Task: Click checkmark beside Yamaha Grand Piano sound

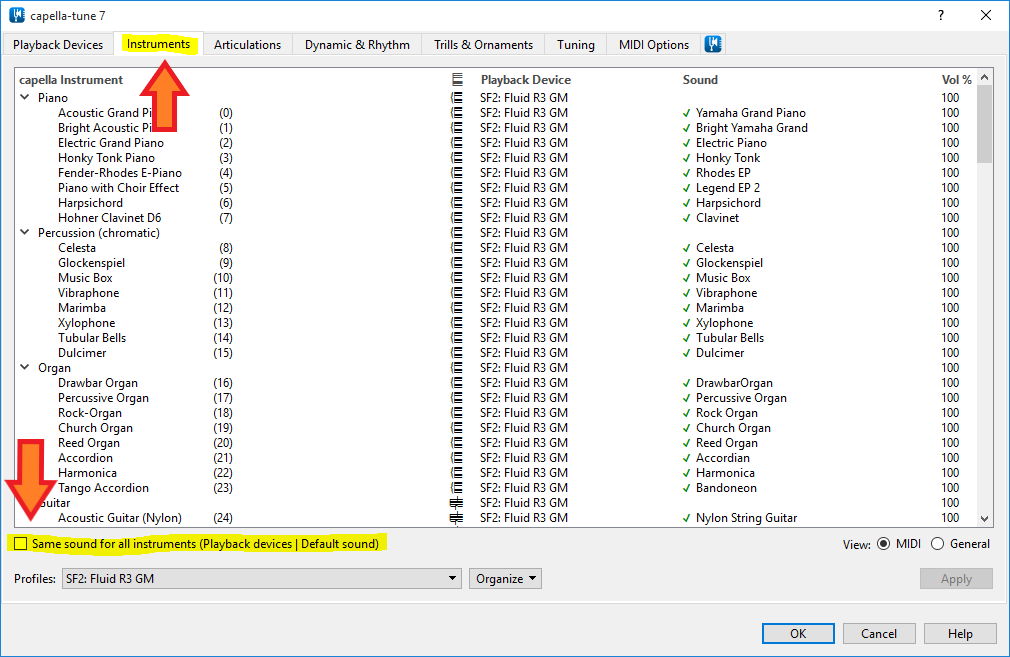Action: click(687, 113)
